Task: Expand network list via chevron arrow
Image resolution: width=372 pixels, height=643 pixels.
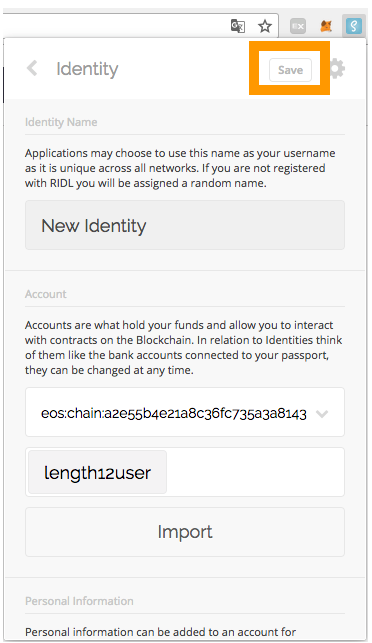Action: tap(322, 414)
